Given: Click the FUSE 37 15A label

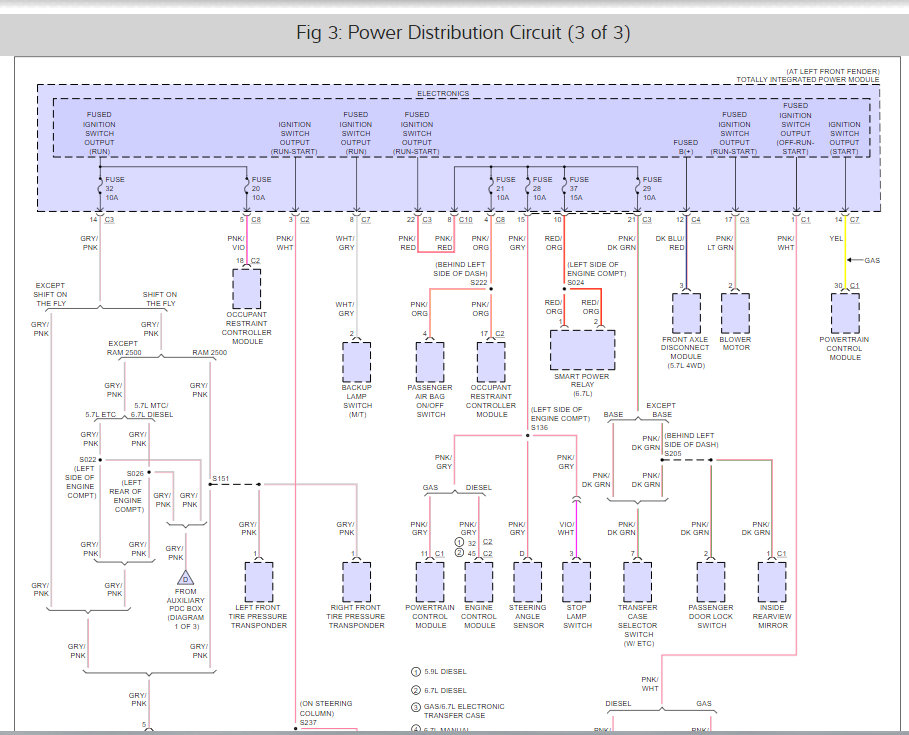Looking at the screenshot, I should point(579,188).
